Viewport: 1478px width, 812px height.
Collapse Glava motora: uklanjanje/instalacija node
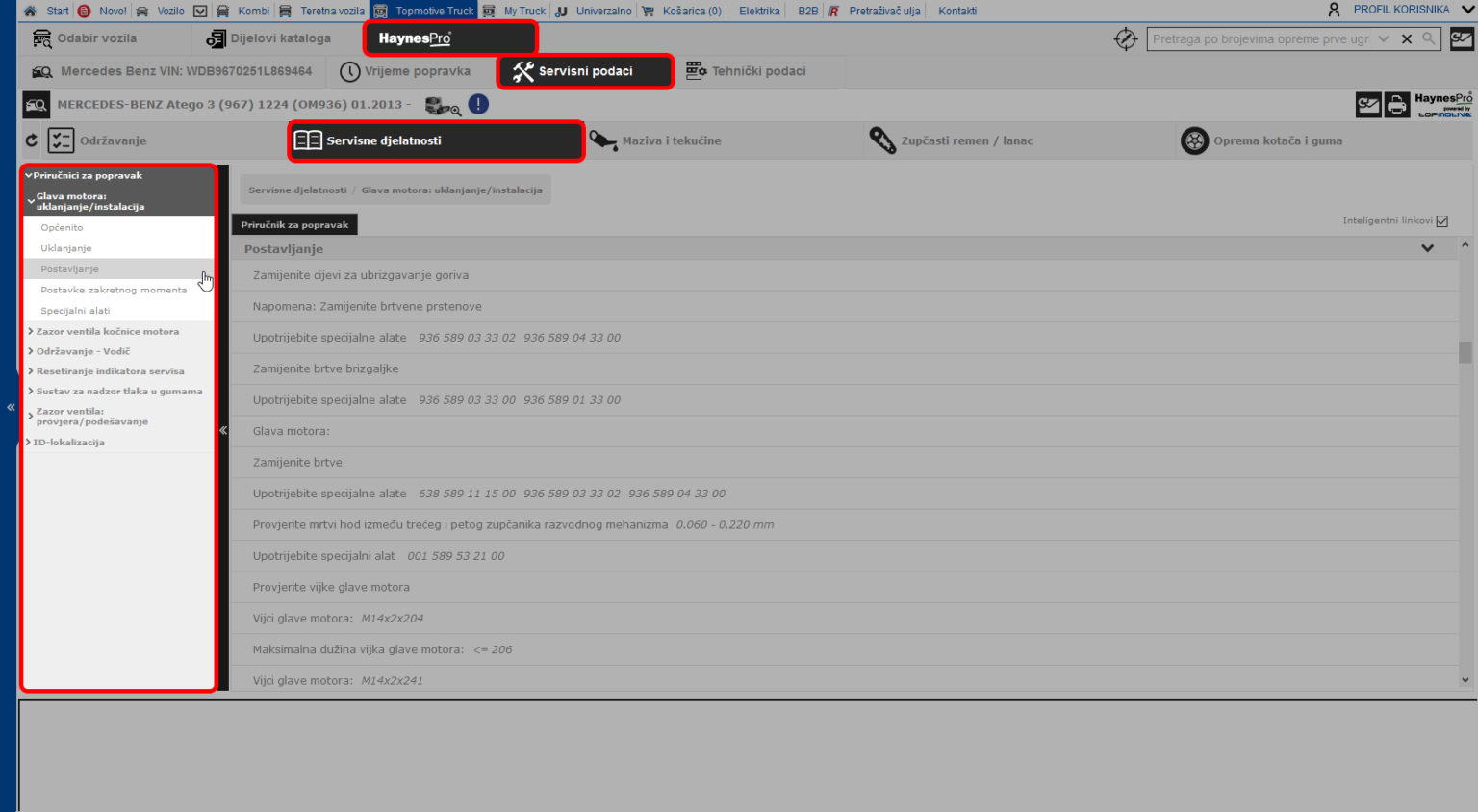tap(31, 201)
